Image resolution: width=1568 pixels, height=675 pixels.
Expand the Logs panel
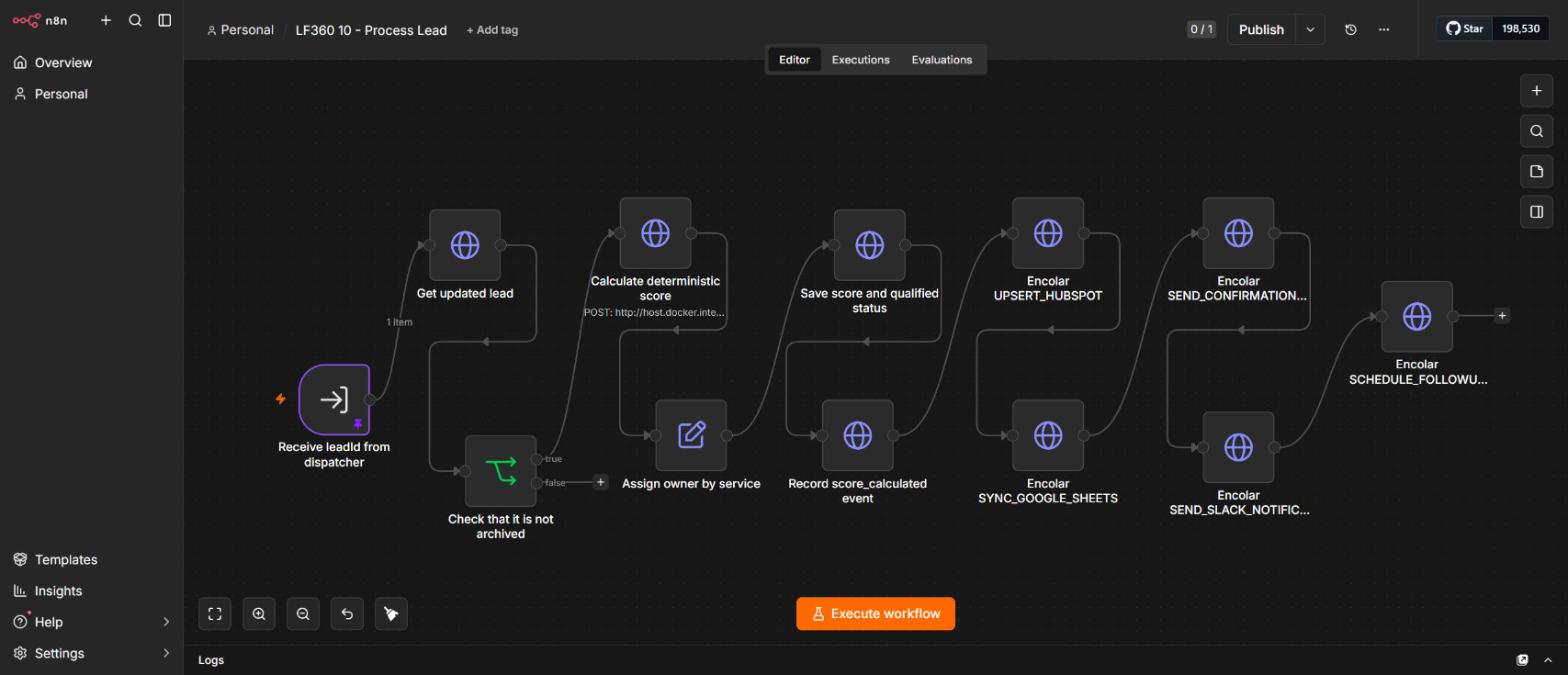click(211, 660)
